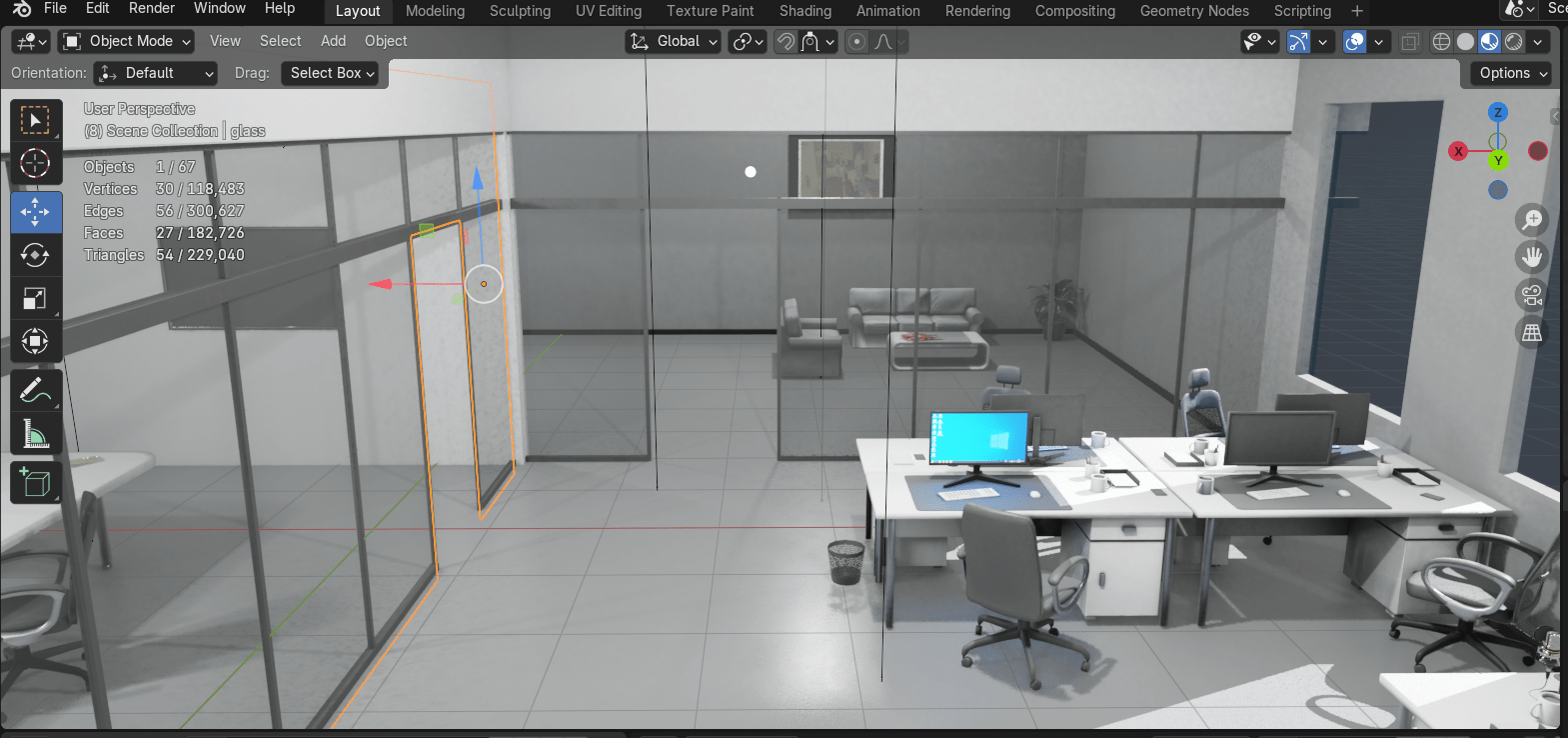Image resolution: width=1568 pixels, height=738 pixels.
Task: Open the Add menu in viewport header
Action: (x=333, y=41)
